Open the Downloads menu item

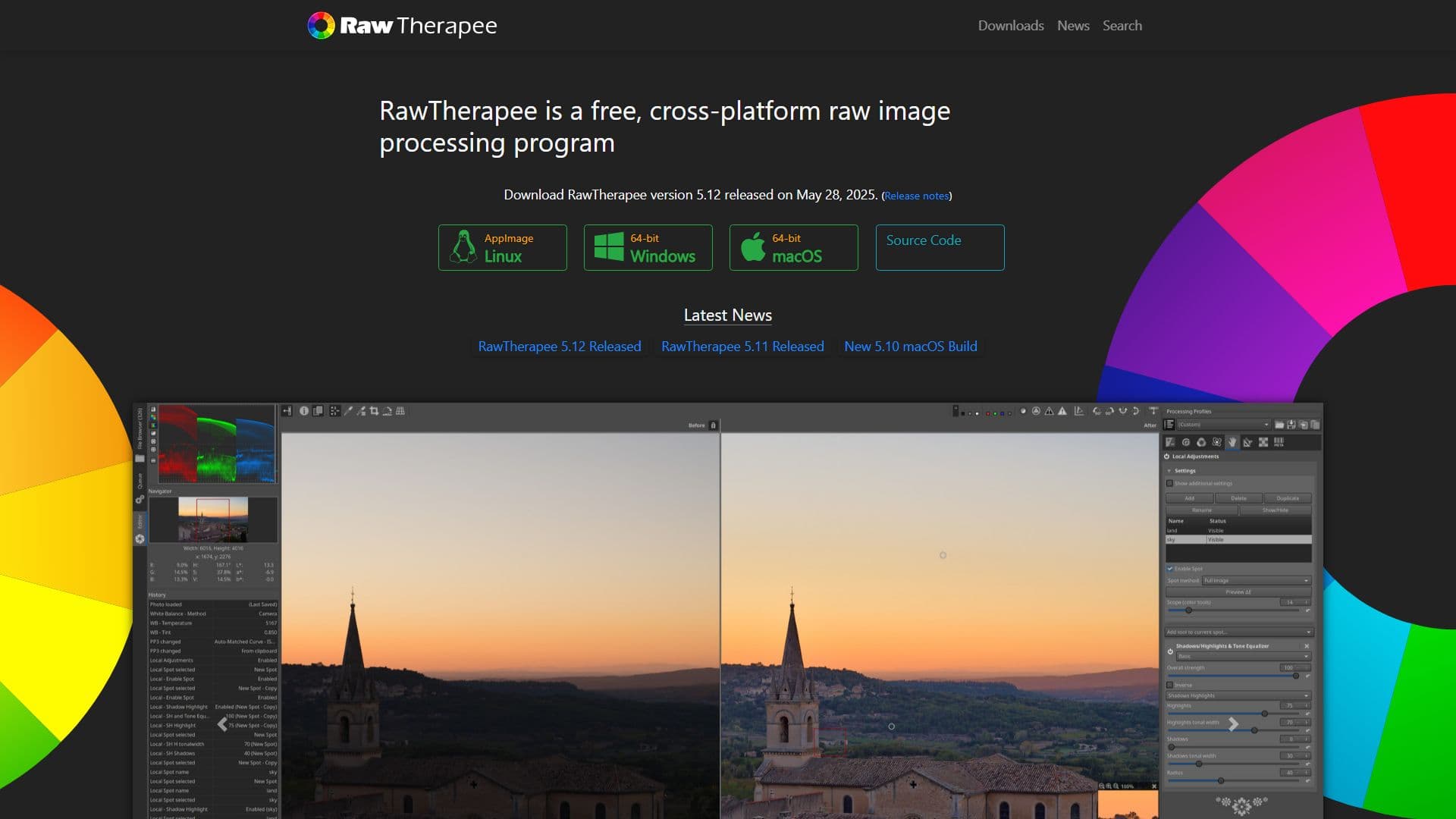[1011, 25]
